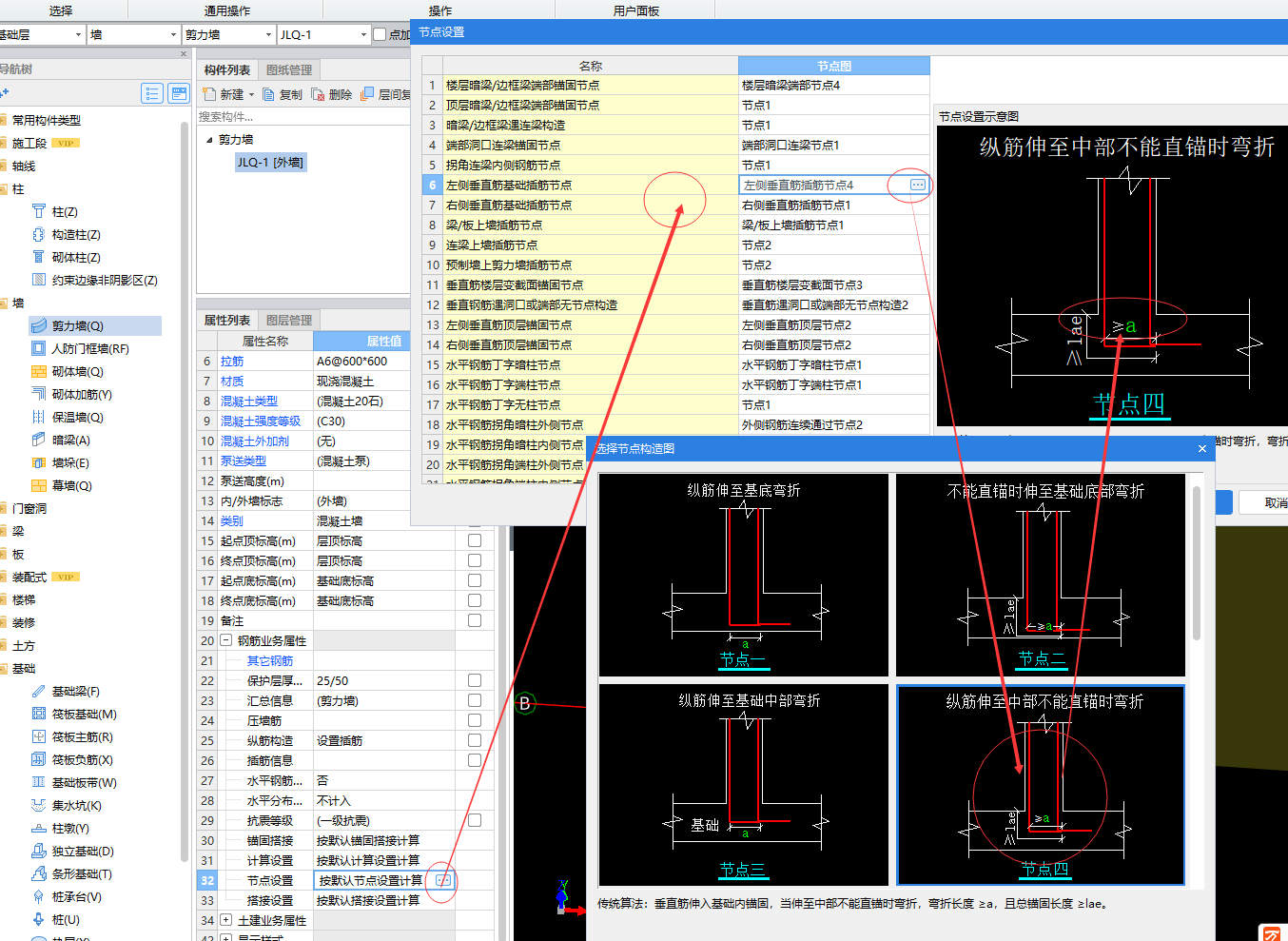The image size is (1288, 941).
Task: Select the 剪力墙(Q) shear wall icon
Action: point(39,325)
